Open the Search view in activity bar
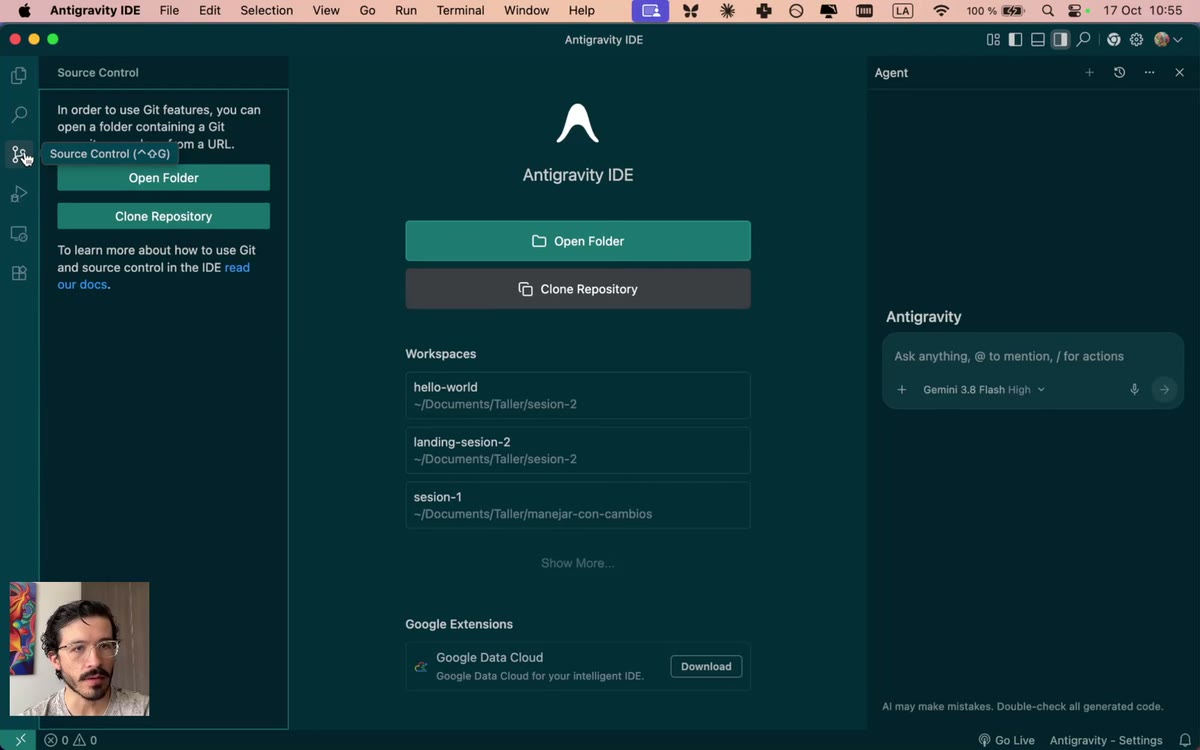The height and width of the screenshot is (750, 1200). click(x=19, y=115)
